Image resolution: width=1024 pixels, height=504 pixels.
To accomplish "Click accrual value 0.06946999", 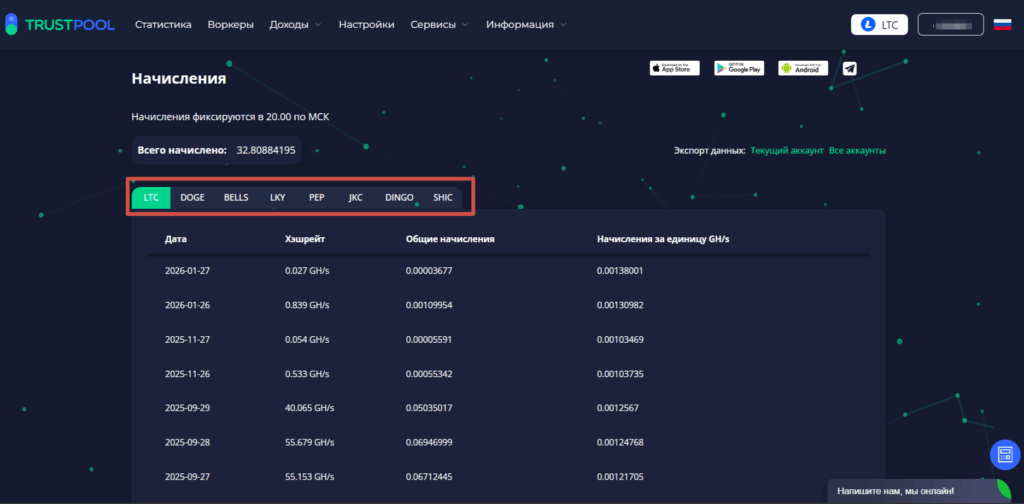I will click(429, 443).
